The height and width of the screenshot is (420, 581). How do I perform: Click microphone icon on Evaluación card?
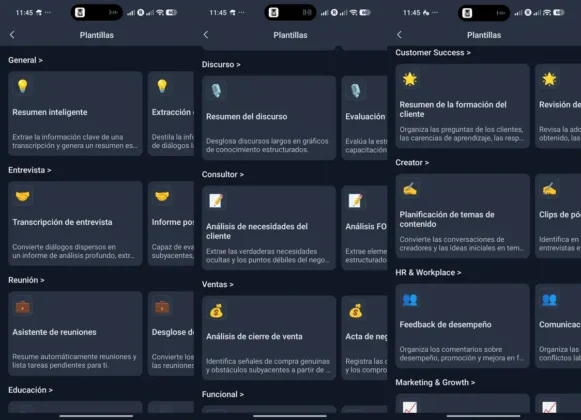point(356,90)
